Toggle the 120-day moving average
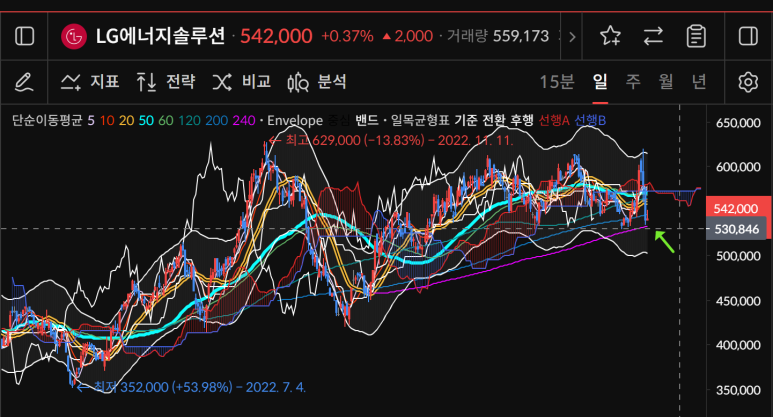The image size is (773, 417). click(189, 120)
